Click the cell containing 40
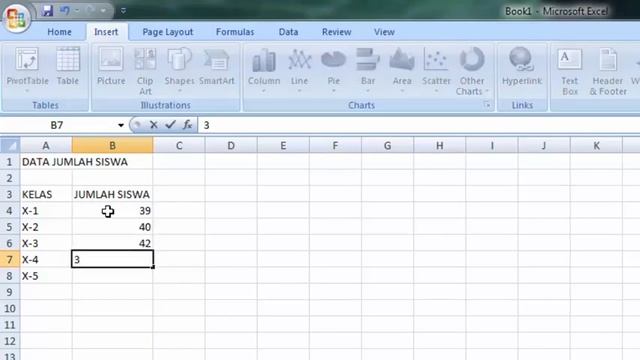This screenshot has height=360, width=640. (x=112, y=227)
